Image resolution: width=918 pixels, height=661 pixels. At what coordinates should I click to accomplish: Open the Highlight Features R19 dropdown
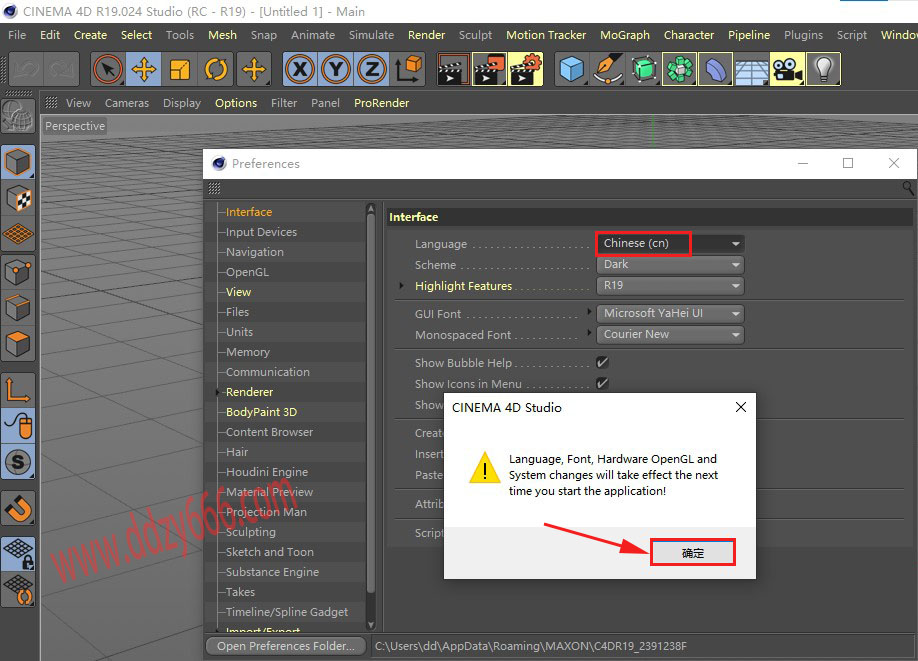point(670,286)
